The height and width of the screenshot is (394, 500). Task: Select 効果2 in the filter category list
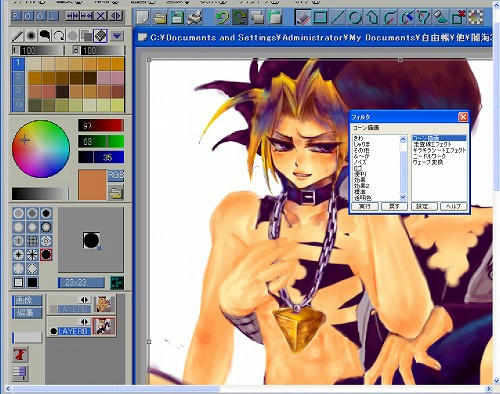[x=361, y=186]
